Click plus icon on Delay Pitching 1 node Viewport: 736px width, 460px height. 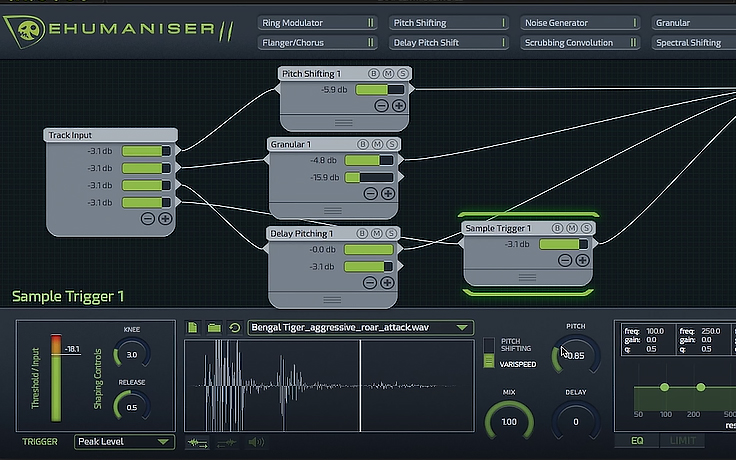coord(387,283)
